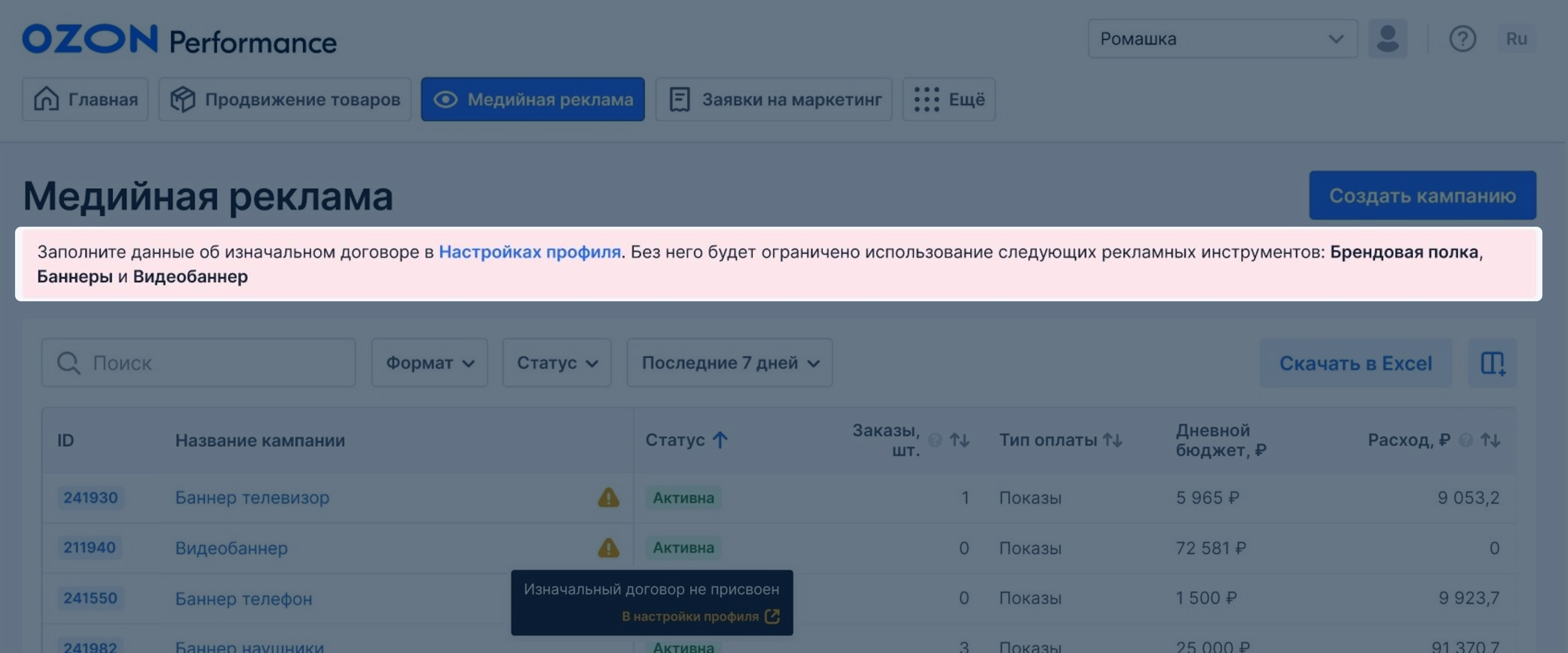Click Дневной бюджет, ₽ column header
1568x653 pixels.
click(x=1221, y=440)
